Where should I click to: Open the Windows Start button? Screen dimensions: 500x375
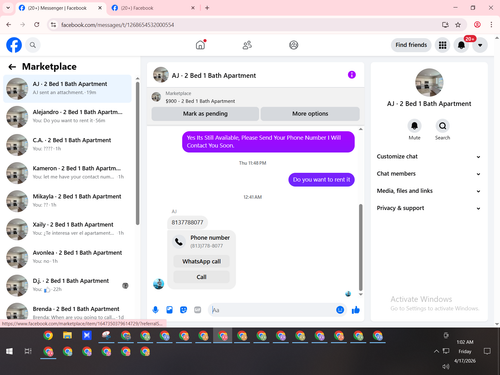[x=9, y=351]
